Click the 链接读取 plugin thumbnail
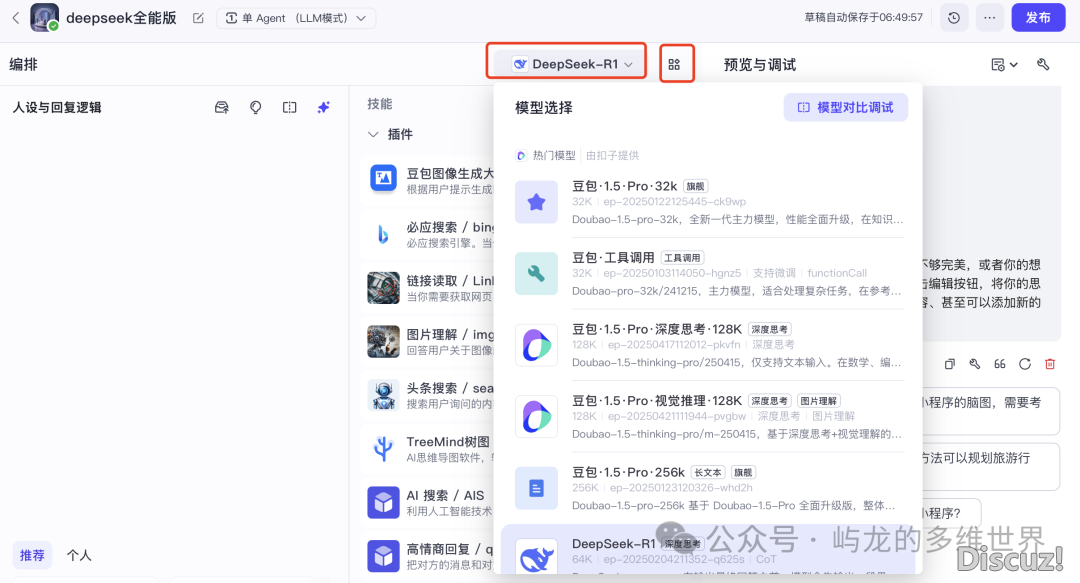 [384, 288]
